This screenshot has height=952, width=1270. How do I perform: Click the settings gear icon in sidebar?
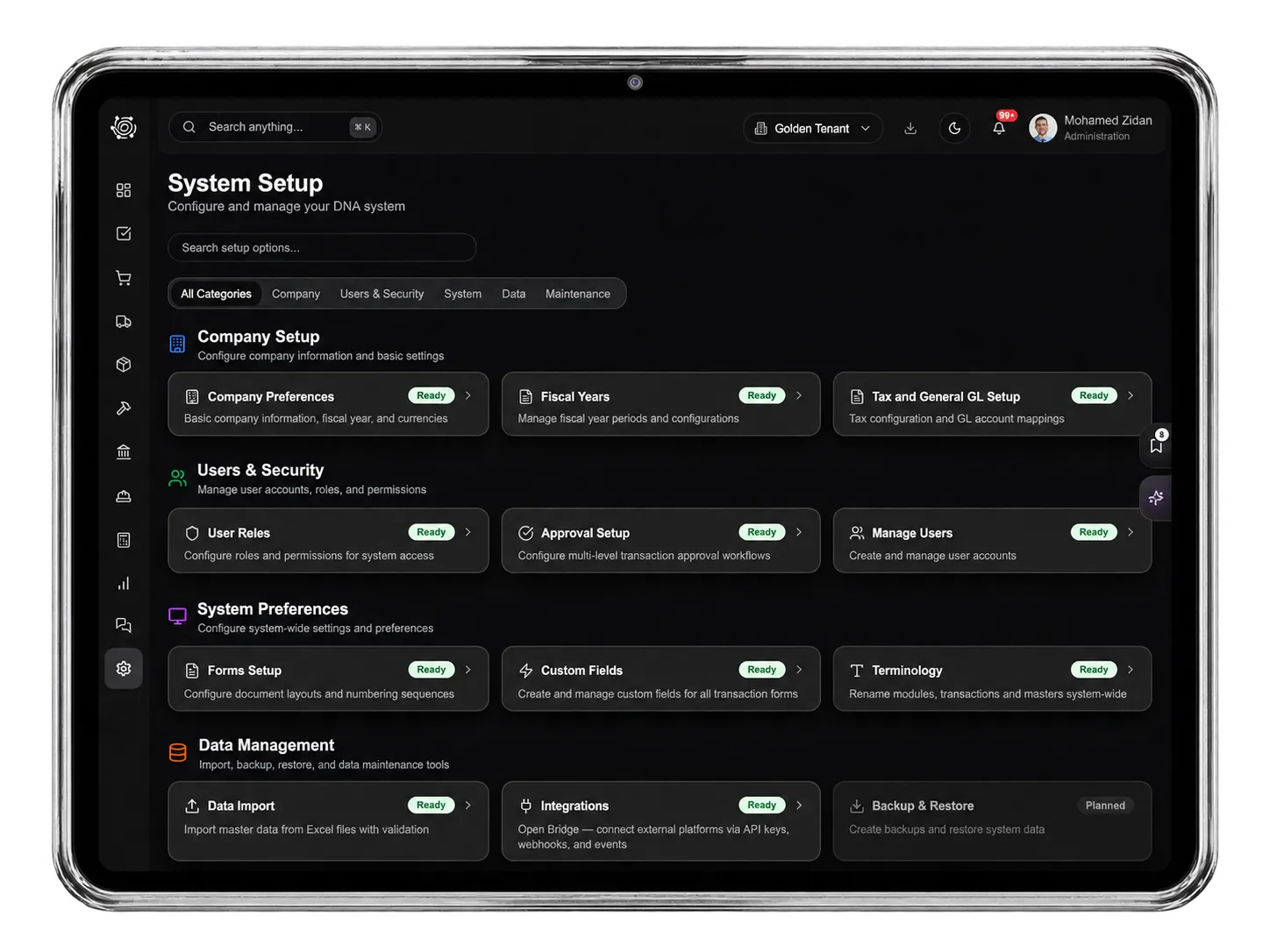[124, 669]
